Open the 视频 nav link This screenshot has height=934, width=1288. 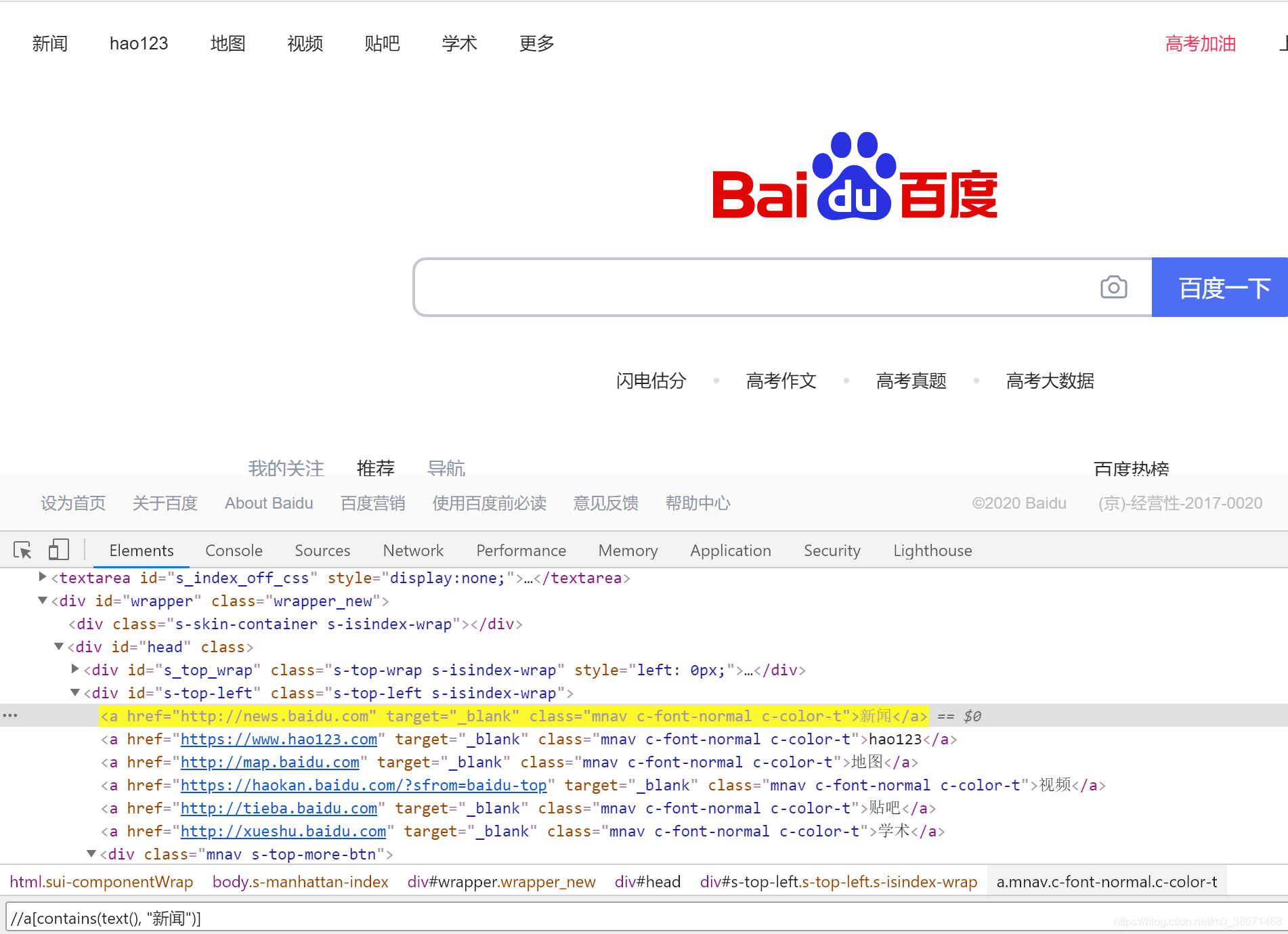coord(305,43)
